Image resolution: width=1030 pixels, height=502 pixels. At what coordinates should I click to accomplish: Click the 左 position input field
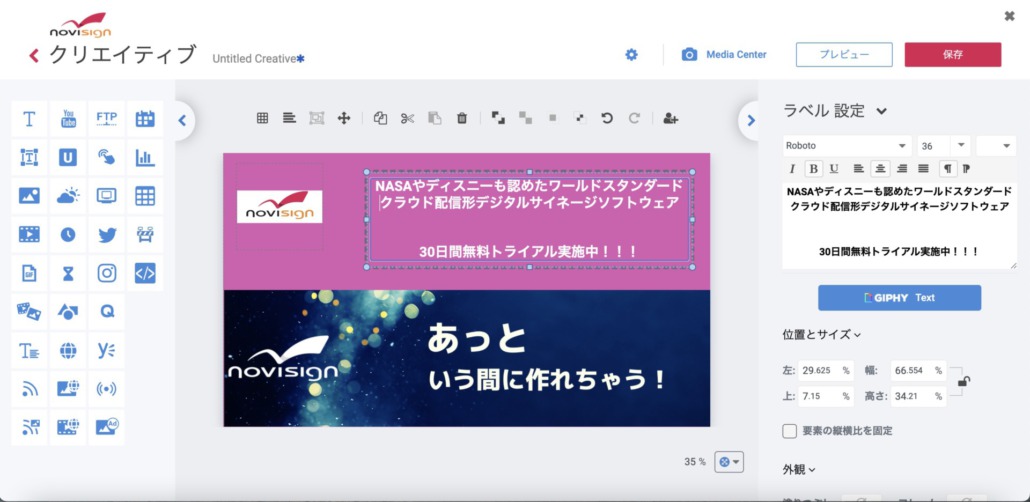[x=826, y=371]
